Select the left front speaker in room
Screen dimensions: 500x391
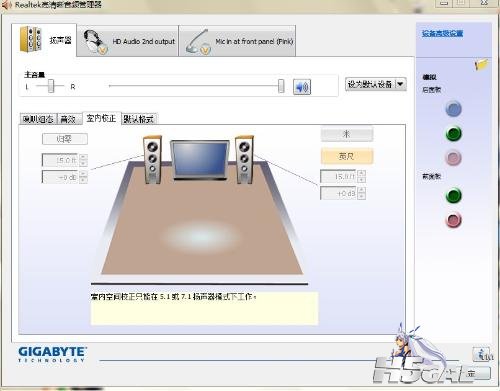pos(152,160)
